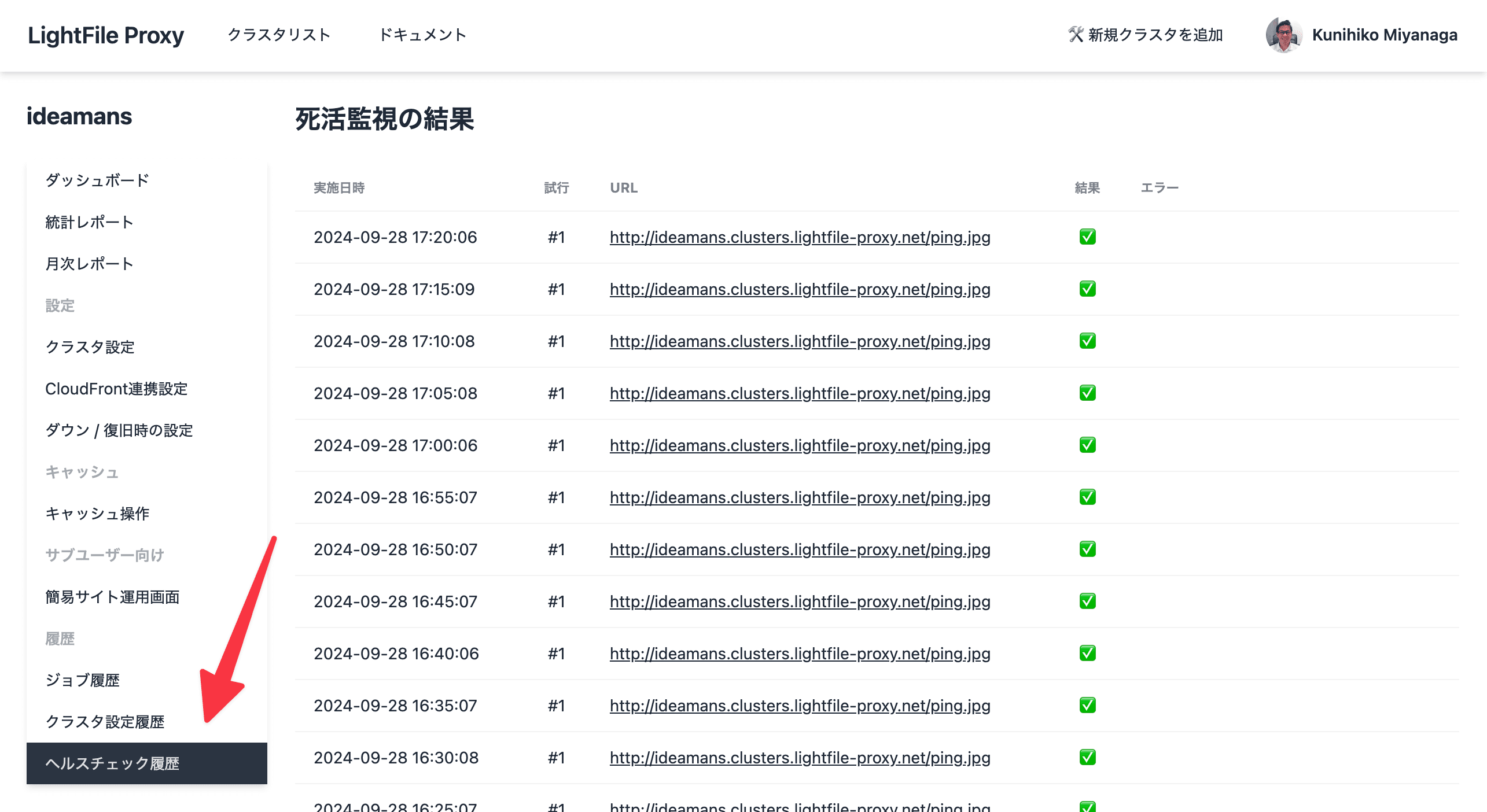Open CloudFront連携設定 page
The image size is (1487, 812).
click(116, 389)
